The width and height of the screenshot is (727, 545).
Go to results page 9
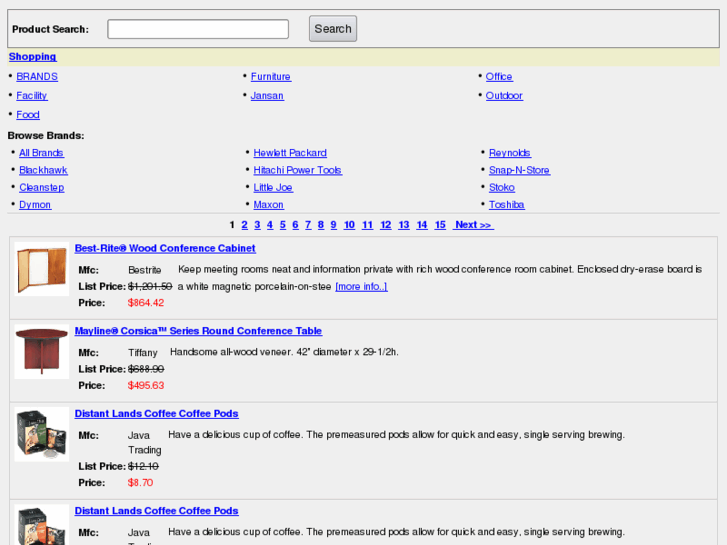pyautogui.click(x=333, y=225)
